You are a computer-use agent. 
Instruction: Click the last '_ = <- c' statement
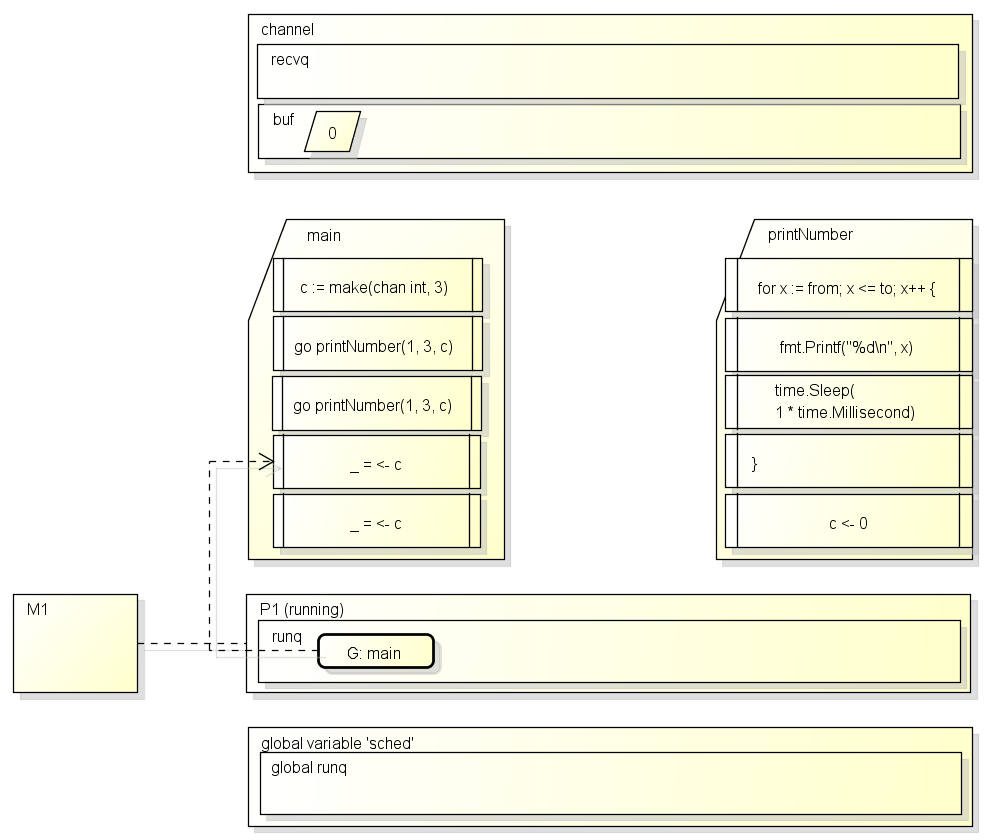(x=376, y=521)
